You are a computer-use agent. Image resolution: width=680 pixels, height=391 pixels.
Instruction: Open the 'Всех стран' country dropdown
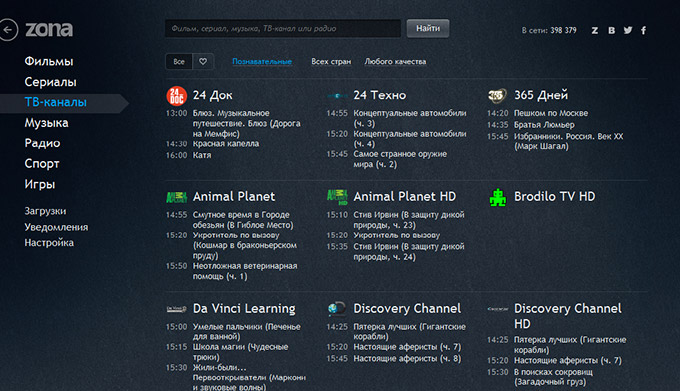click(331, 62)
